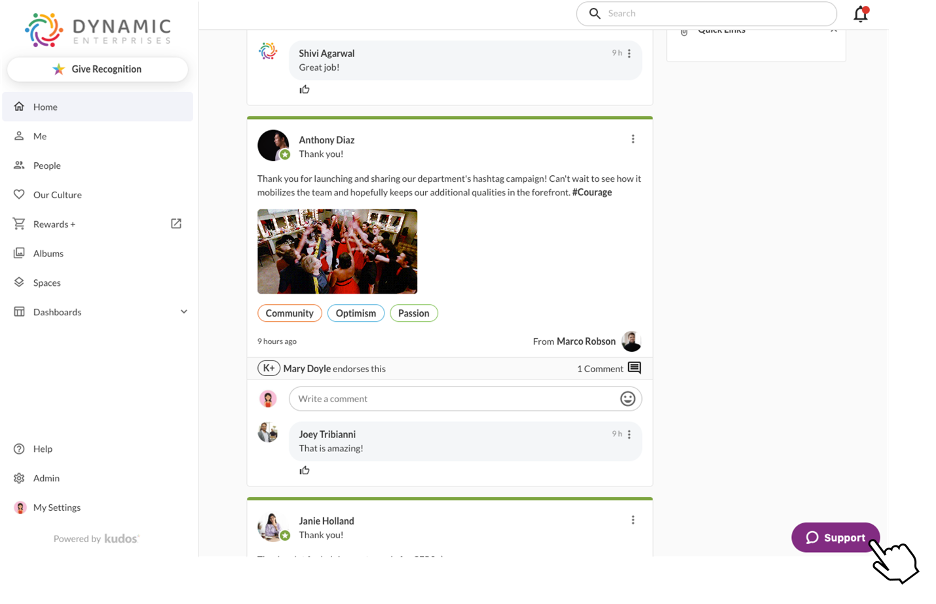Click the Joey Tribianni name
936x604 pixels.
(327, 434)
